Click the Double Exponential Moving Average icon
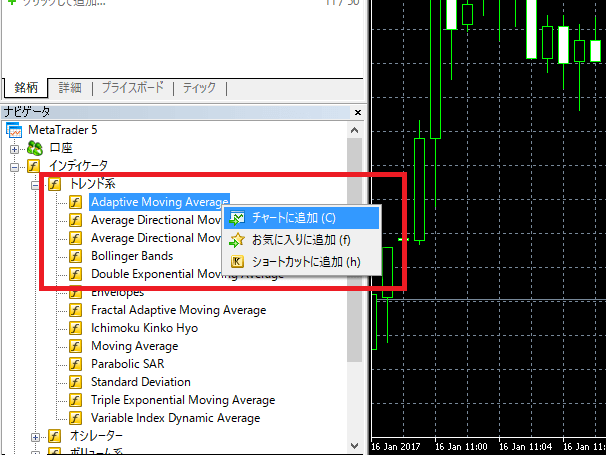The height and width of the screenshot is (455, 606). 75,274
